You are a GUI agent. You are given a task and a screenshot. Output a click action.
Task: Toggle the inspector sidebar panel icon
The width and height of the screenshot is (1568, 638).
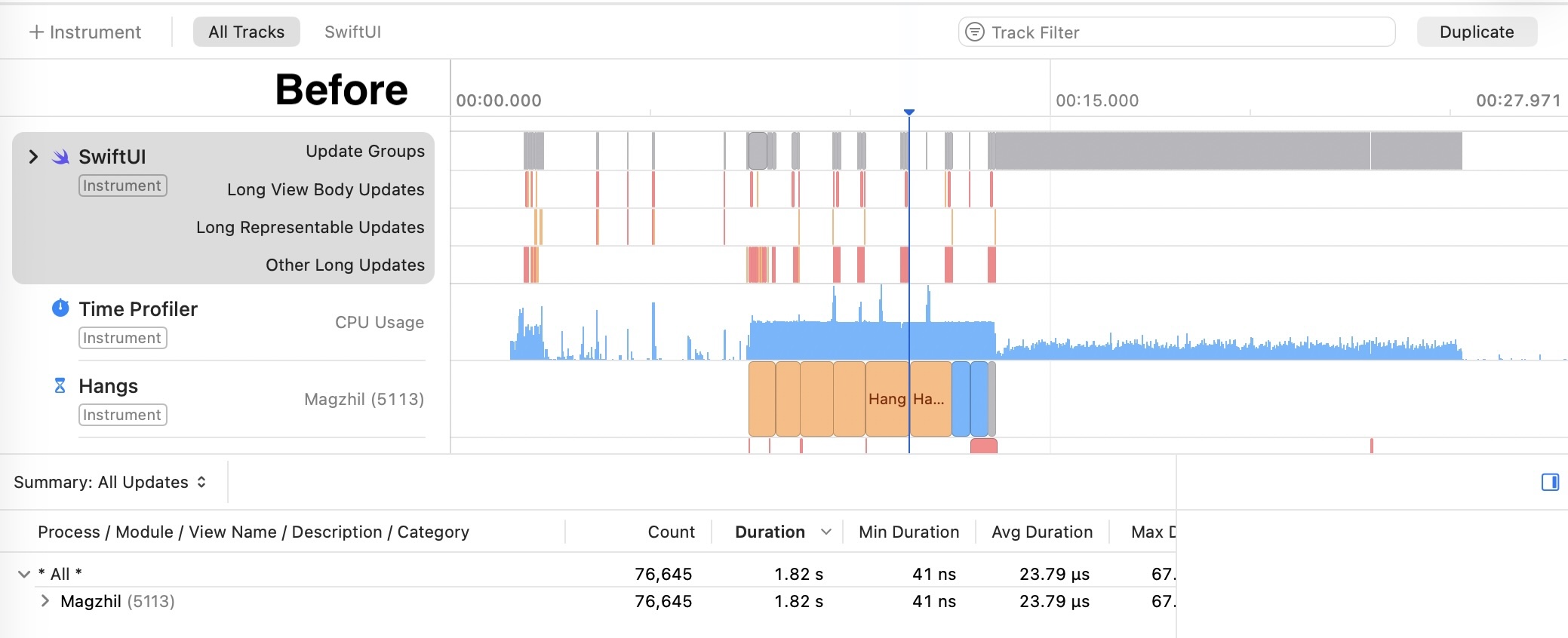point(1550,482)
